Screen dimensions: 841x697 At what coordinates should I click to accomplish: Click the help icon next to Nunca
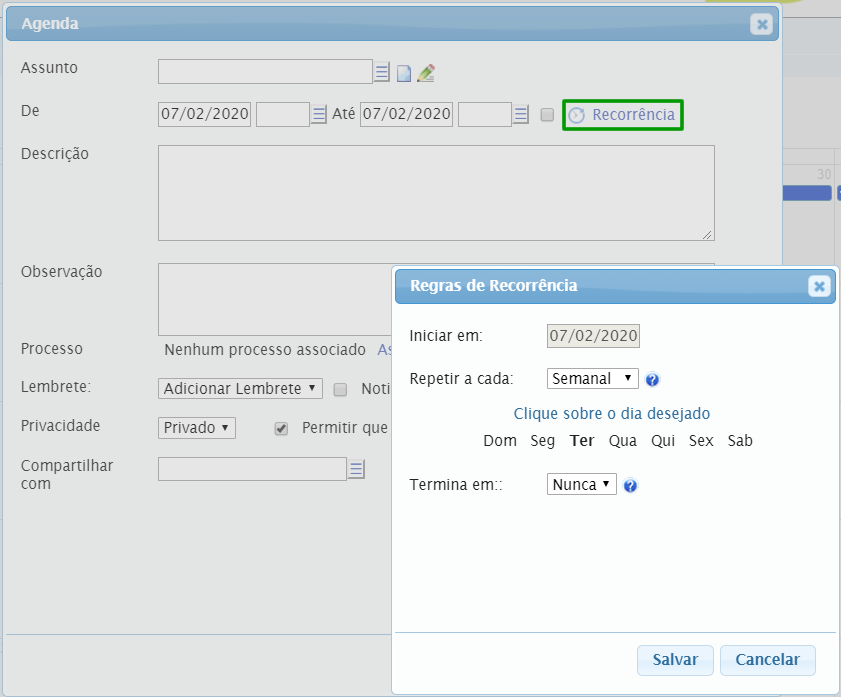coord(630,486)
